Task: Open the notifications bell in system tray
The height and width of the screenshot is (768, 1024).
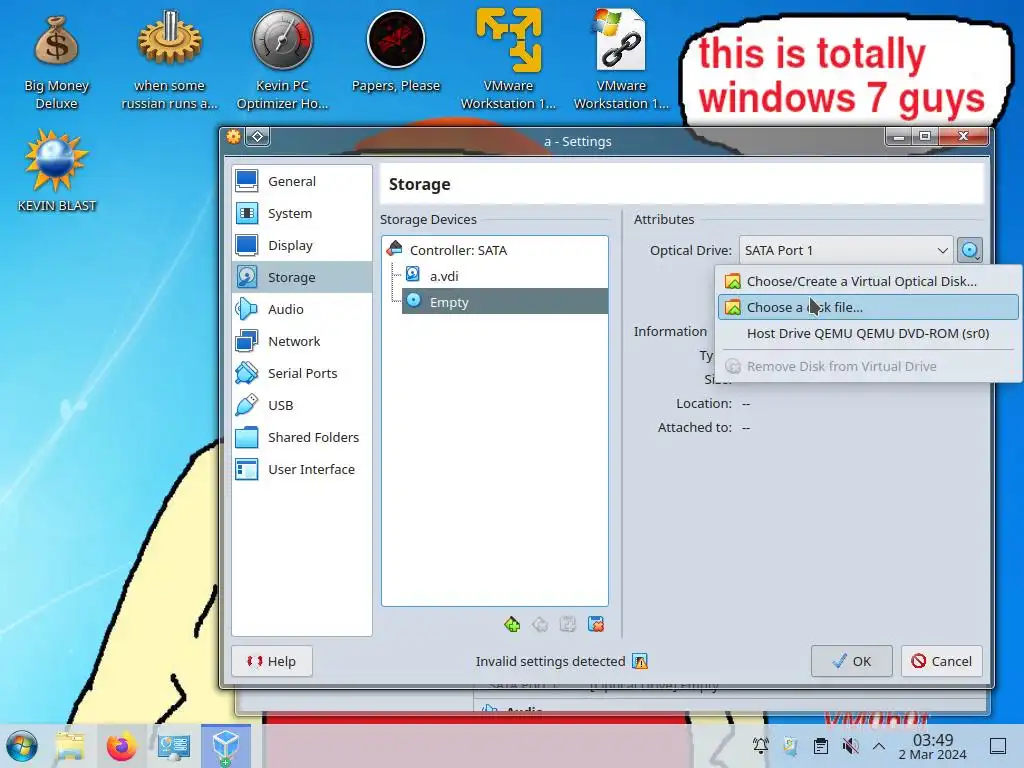Action: [761, 746]
